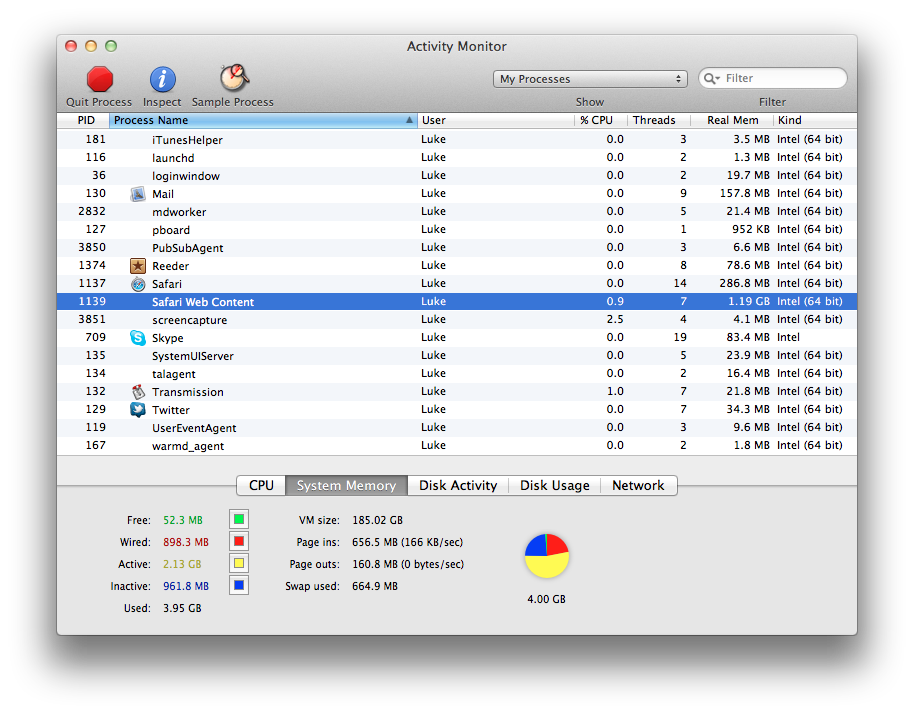Click PID 2832 in the list
The width and height of the screenshot is (914, 714).
[92, 212]
